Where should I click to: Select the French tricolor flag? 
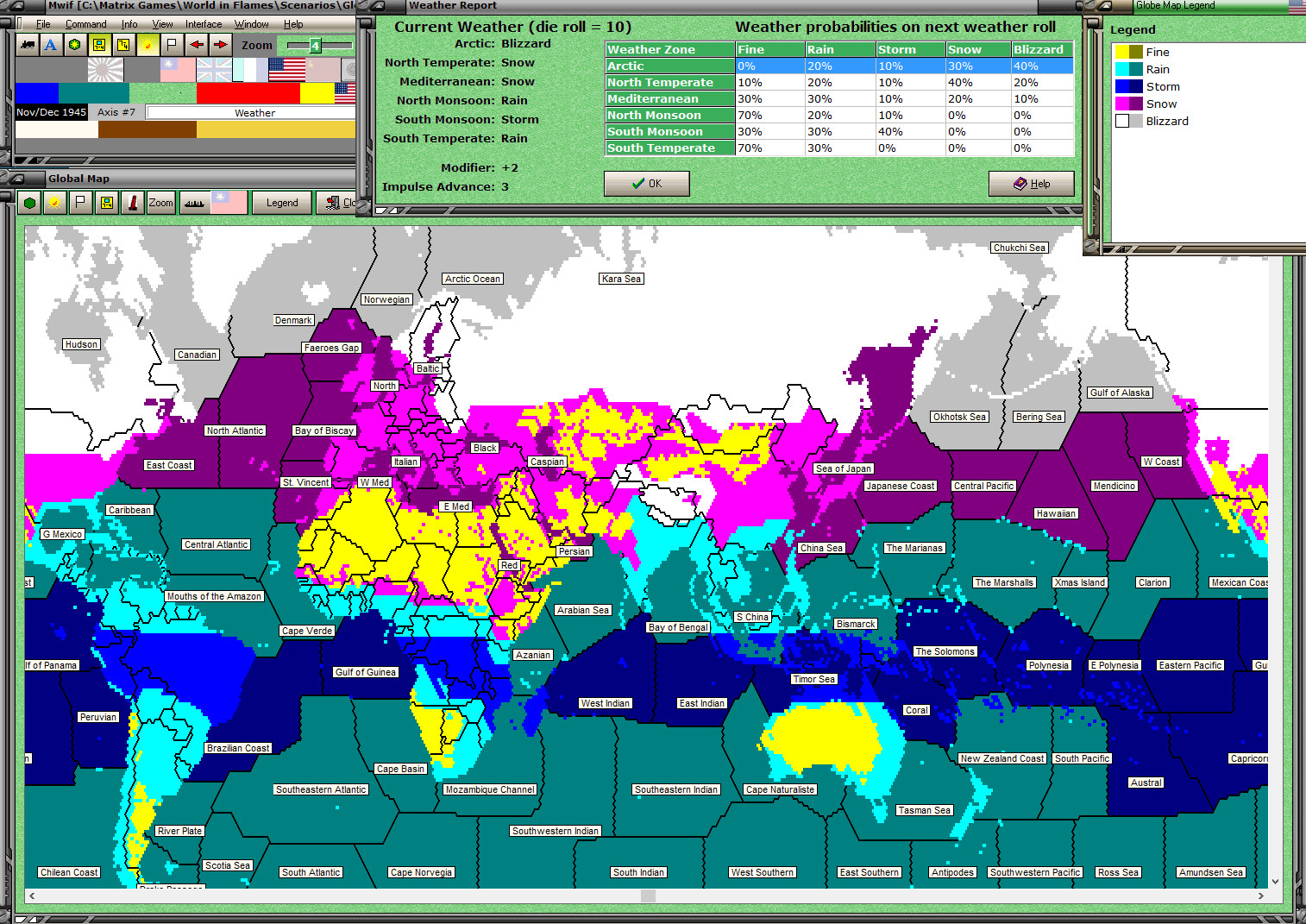coord(250,70)
